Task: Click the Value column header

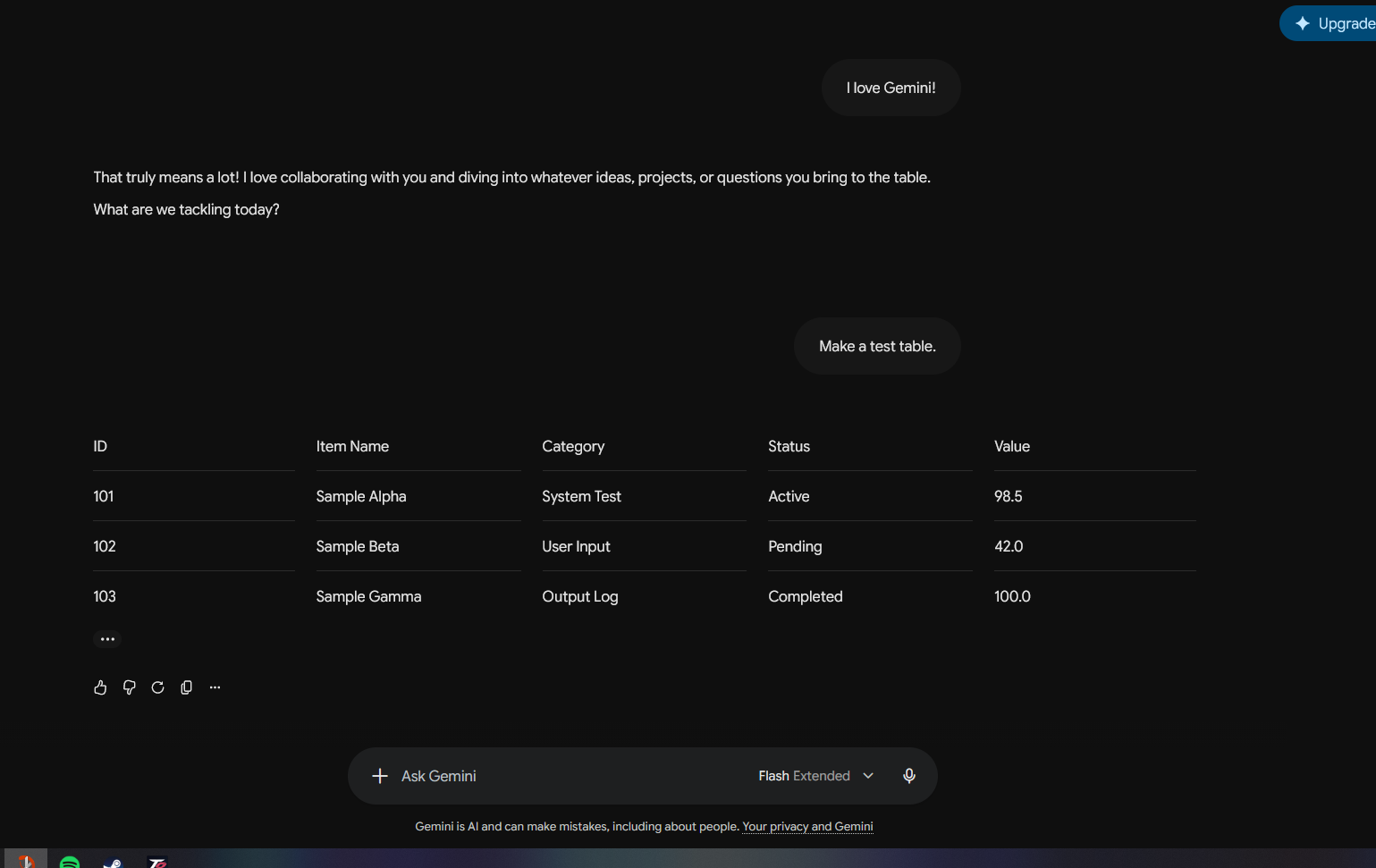Action: point(1012,446)
